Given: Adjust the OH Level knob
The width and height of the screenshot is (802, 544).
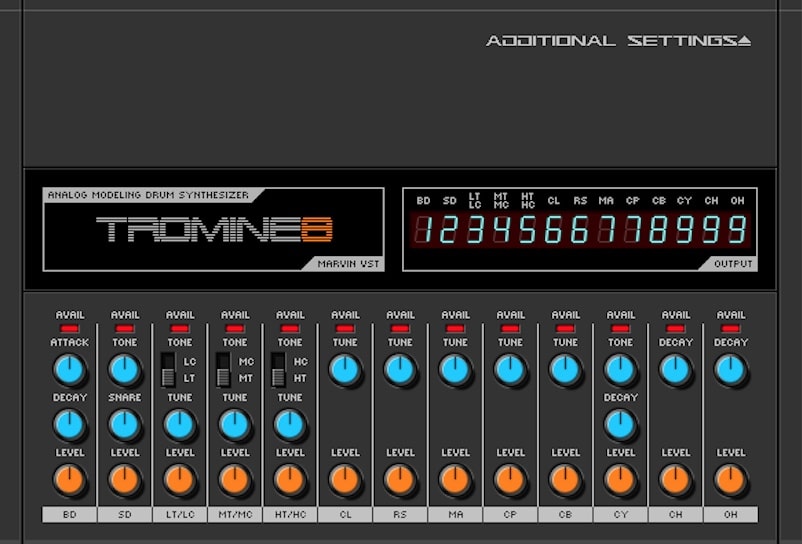Looking at the screenshot, I should [x=731, y=480].
